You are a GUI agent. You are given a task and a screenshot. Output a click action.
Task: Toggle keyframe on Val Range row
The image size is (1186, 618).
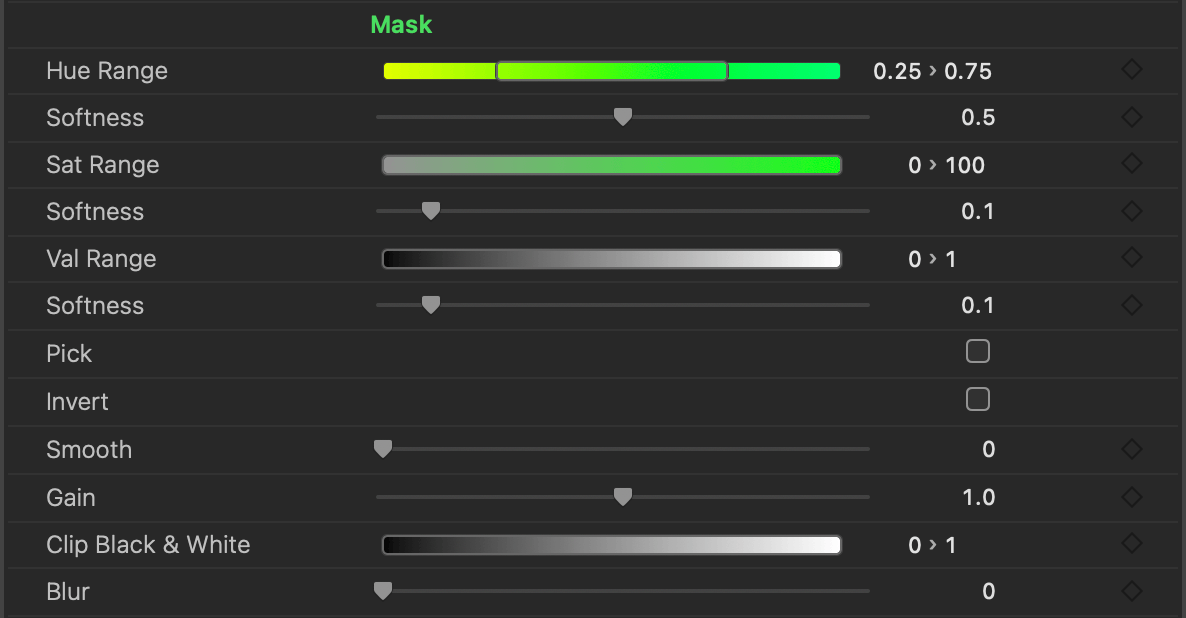point(1131,258)
